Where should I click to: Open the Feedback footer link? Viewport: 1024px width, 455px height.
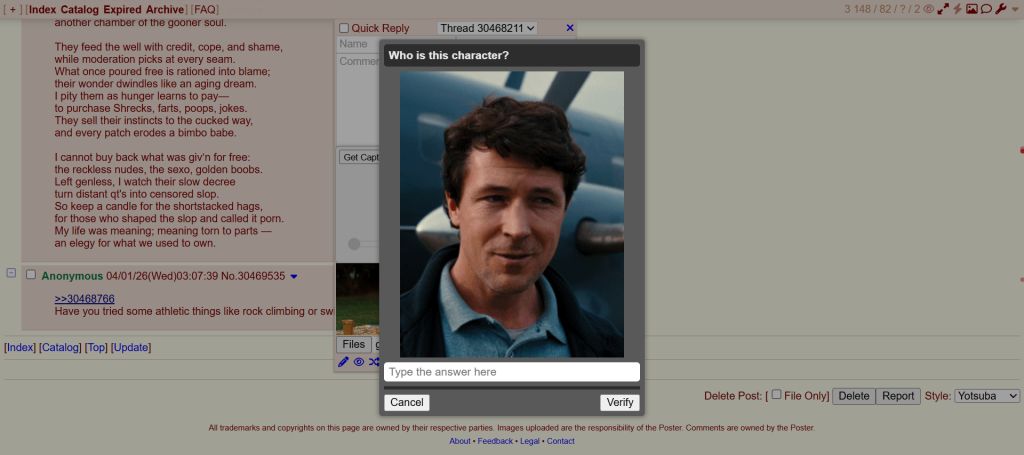click(x=495, y=441)
